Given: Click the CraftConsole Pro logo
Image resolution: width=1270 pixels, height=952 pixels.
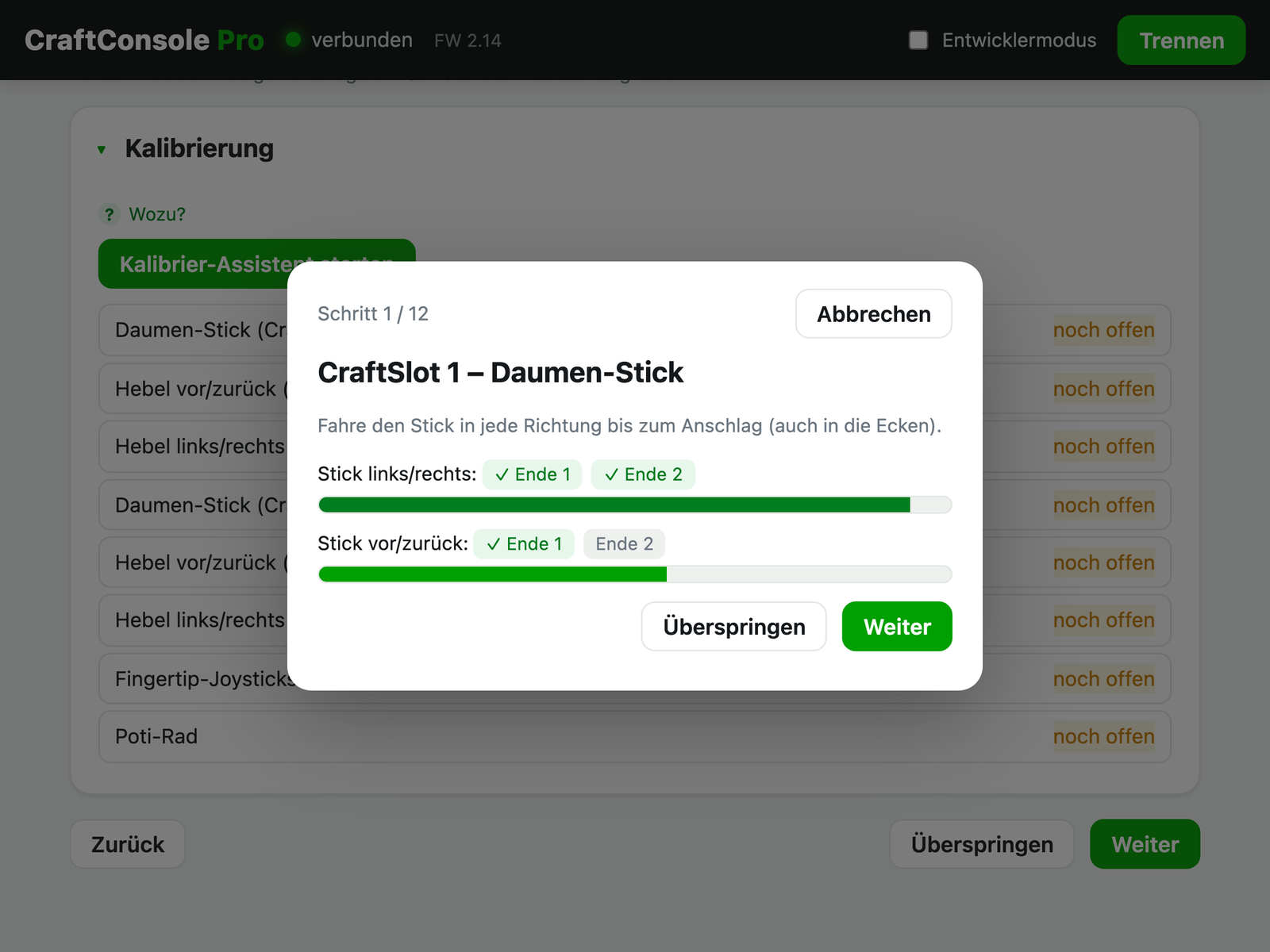Looking at the screenshot, I should click(144, 40).
